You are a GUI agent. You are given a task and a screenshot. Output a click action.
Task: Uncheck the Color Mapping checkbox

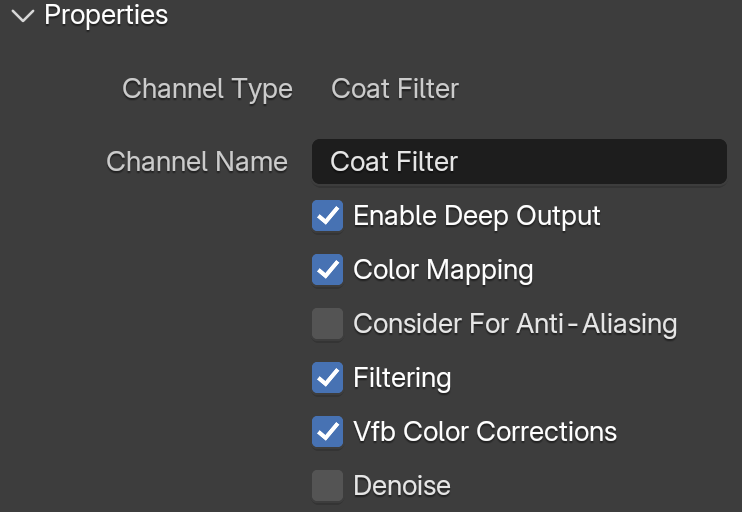[327, 270]
